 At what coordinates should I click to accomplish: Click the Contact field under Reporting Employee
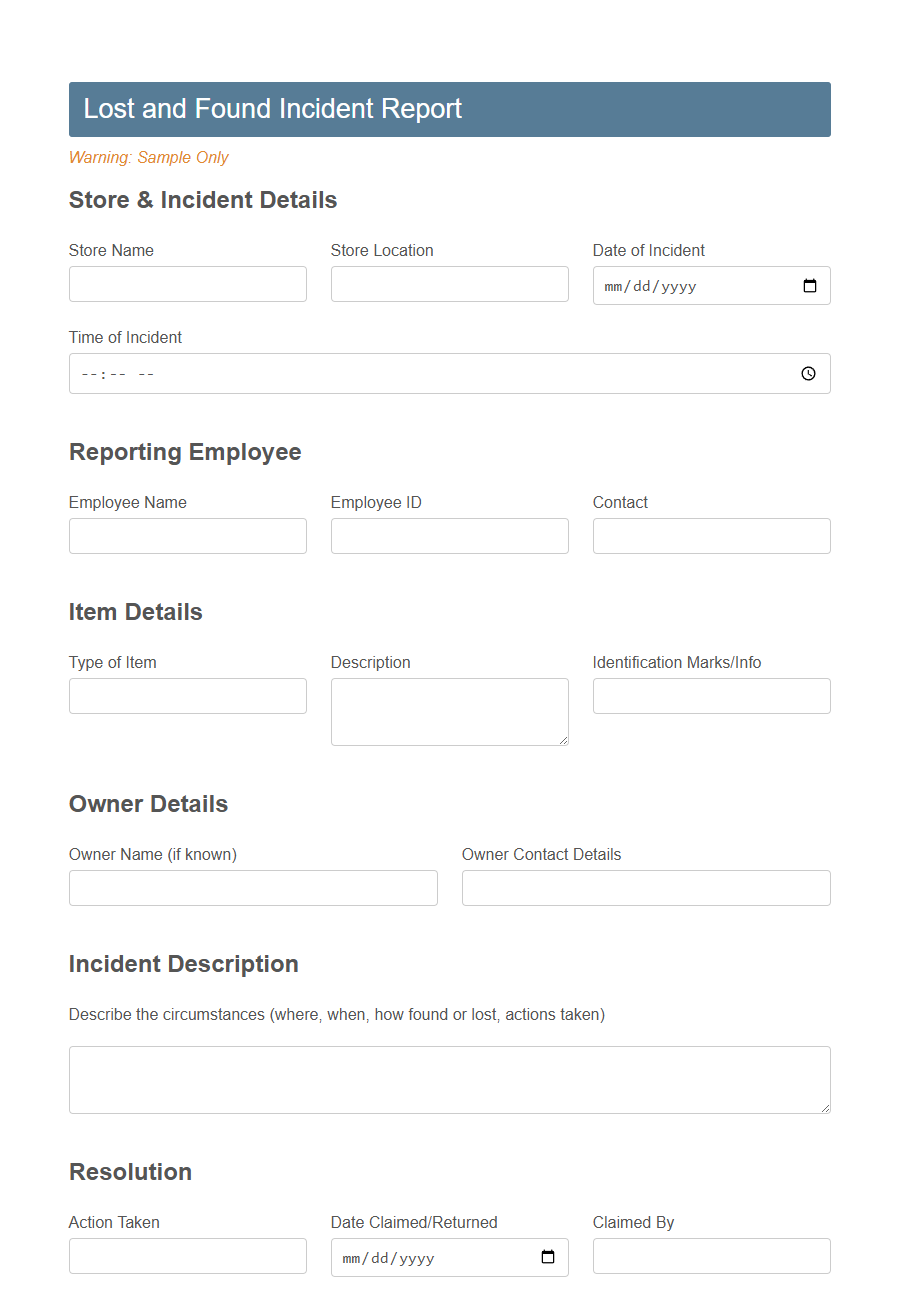coord(711,536)
